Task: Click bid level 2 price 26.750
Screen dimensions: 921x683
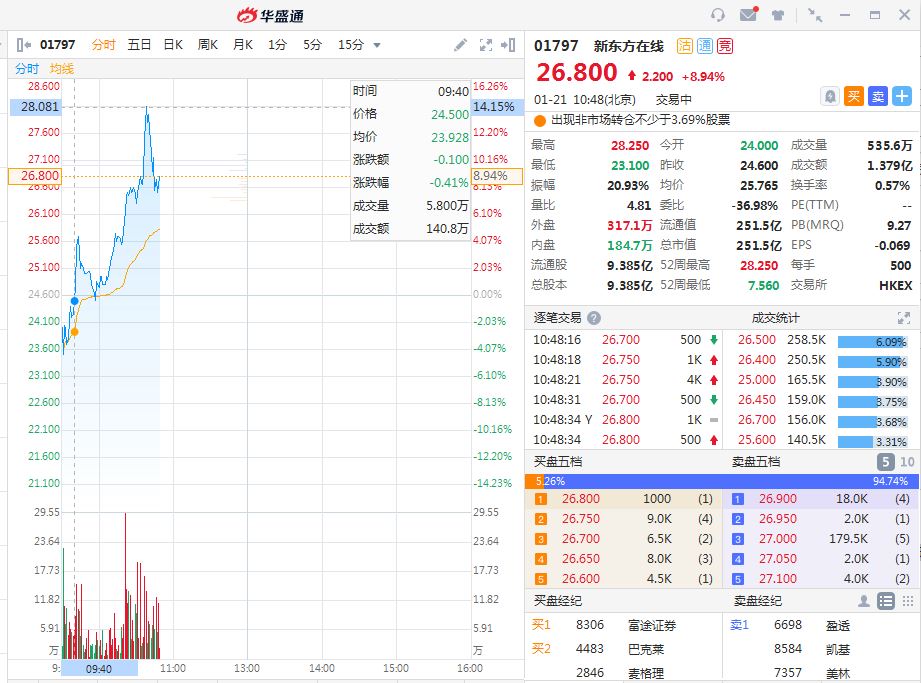Action: click(x=581, y=519)
